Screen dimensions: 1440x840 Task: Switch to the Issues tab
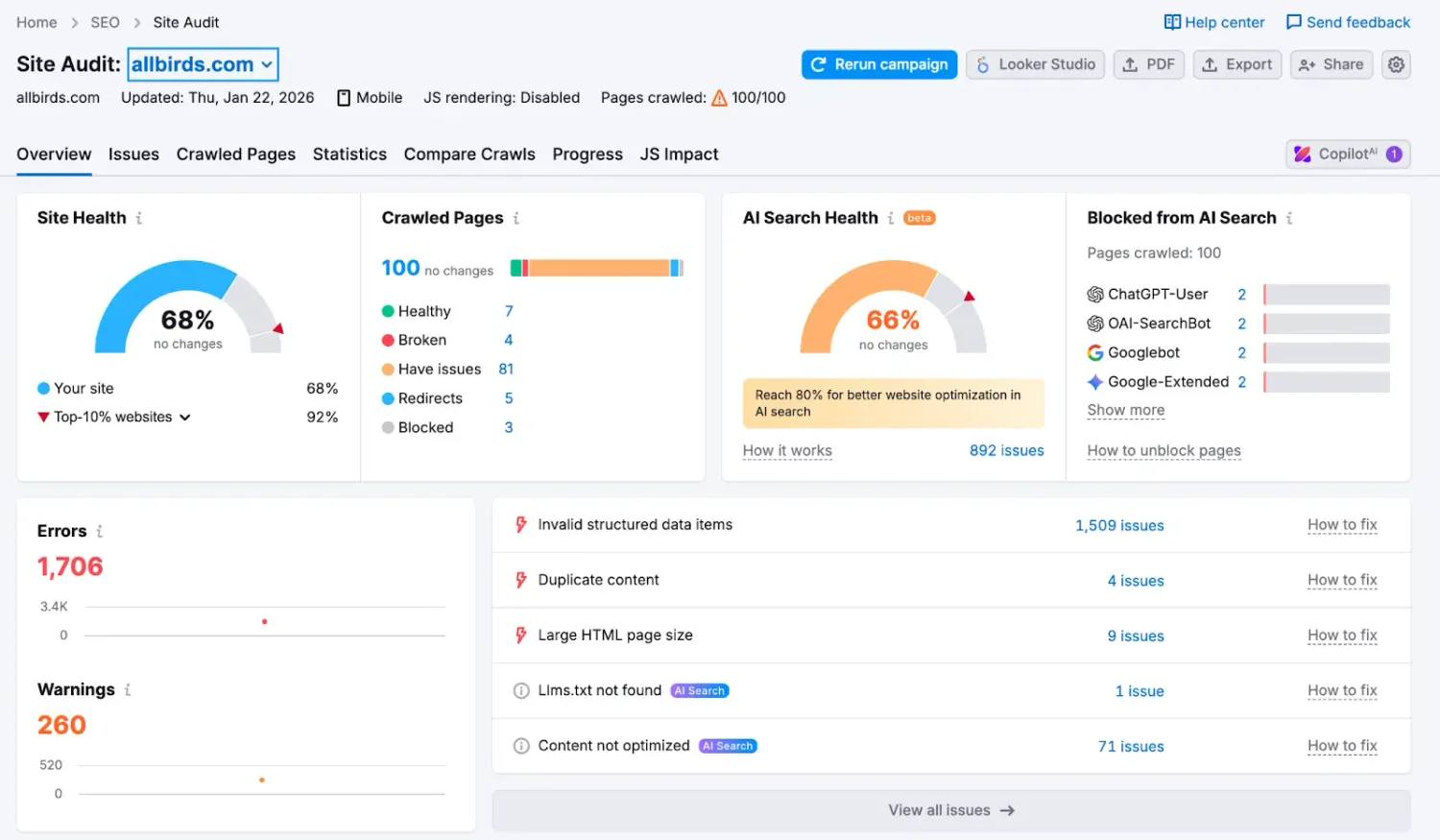coord(133,154)
